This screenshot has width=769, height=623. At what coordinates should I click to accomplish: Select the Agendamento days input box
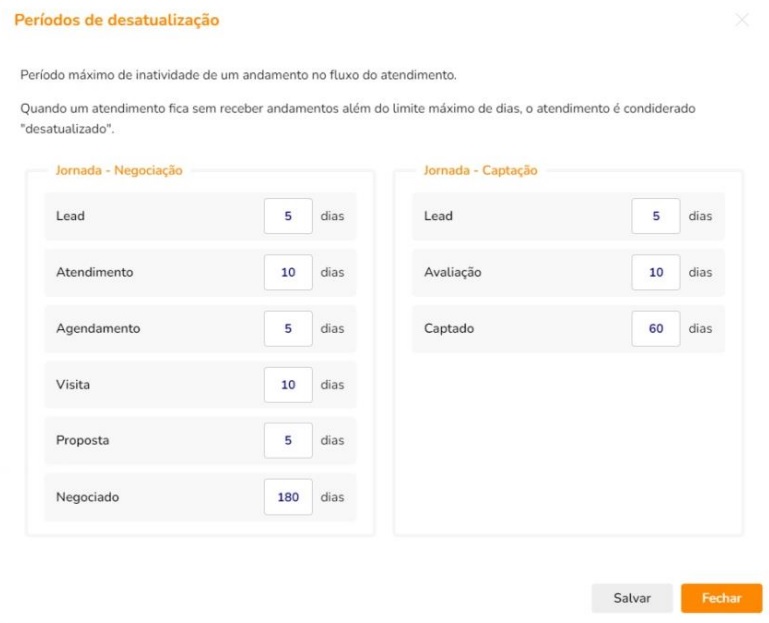(x=288, y=328)
